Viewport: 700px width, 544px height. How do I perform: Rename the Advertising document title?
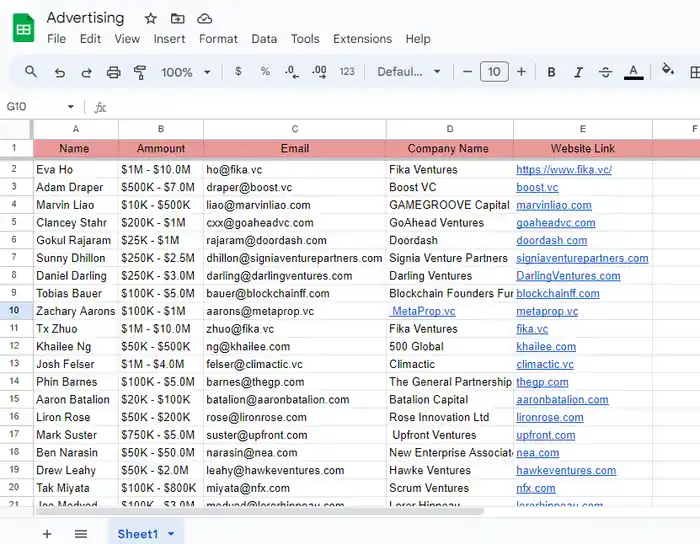pyautogui.click(x=85, y=18)
